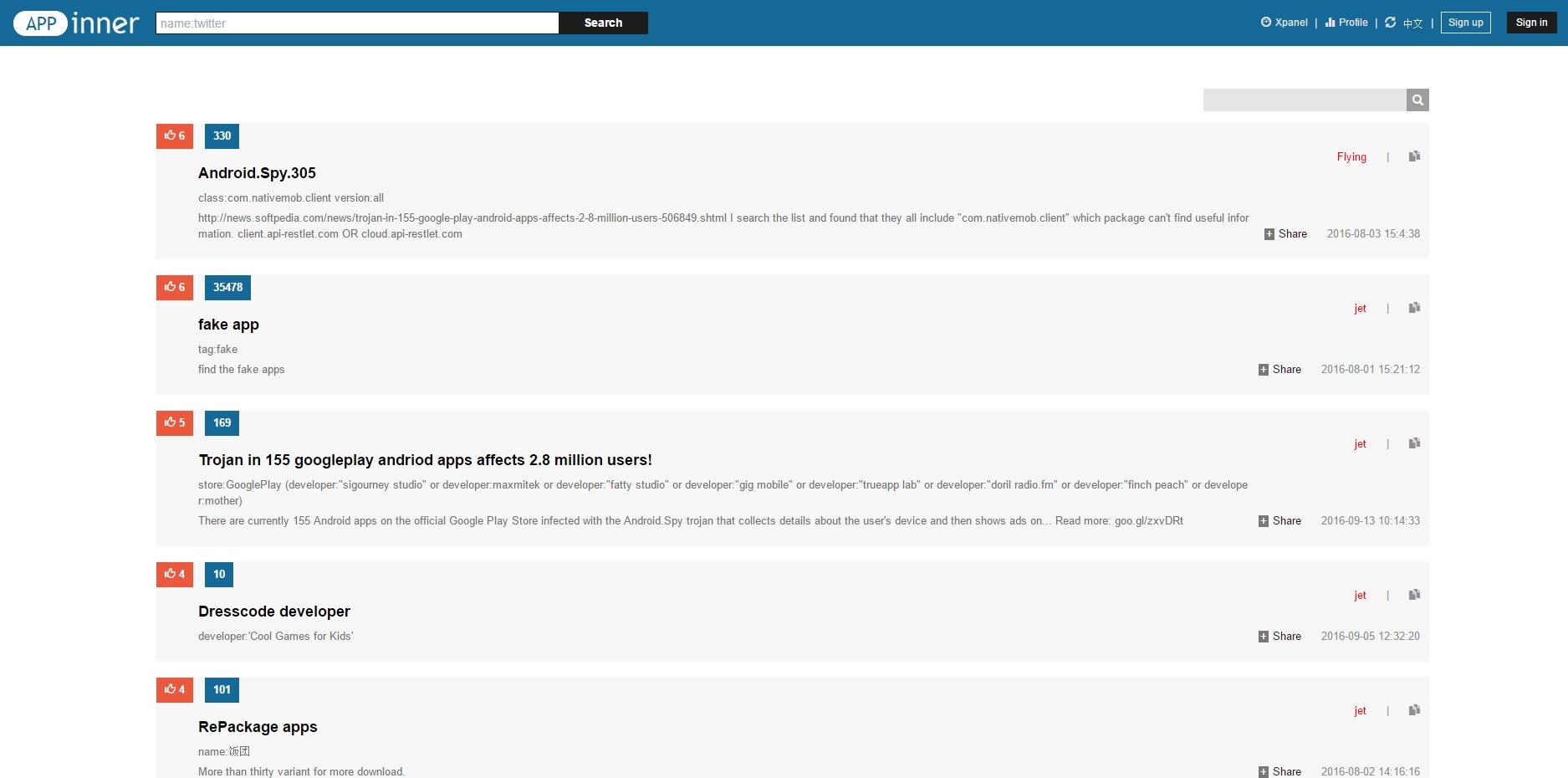The height and width of the screenshot is (778, 1568).
Task: Like the Android.Spy.305 entry
Action: click(x=175, y=136)
